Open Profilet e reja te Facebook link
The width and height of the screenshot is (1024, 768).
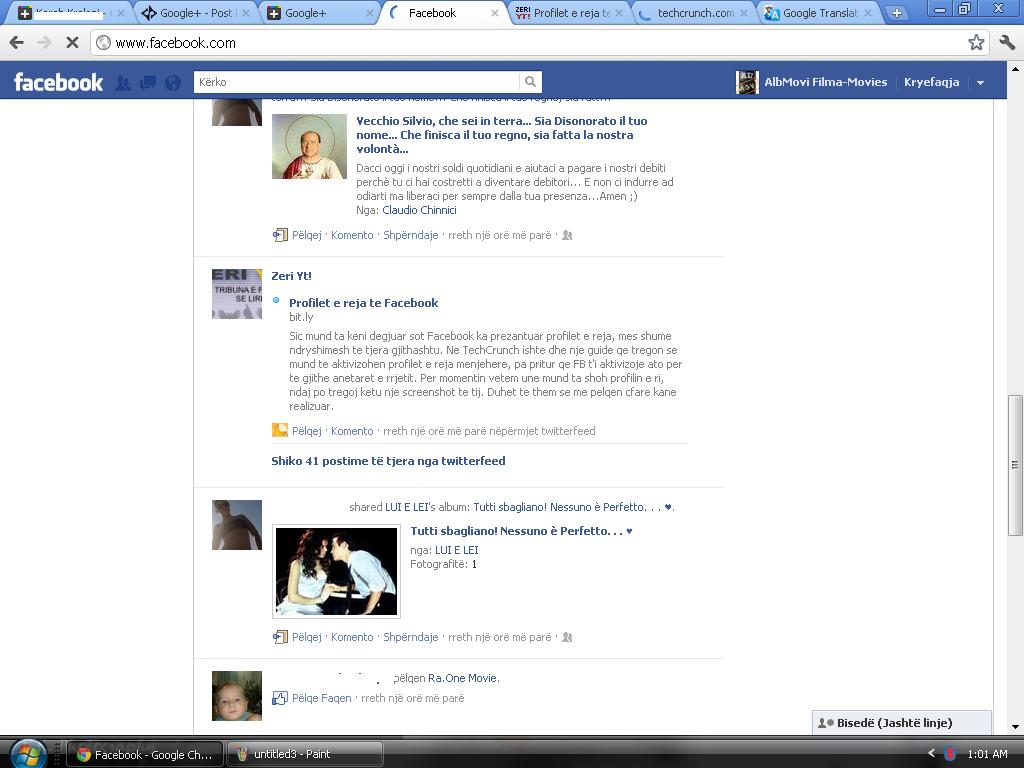pos(364,303)
